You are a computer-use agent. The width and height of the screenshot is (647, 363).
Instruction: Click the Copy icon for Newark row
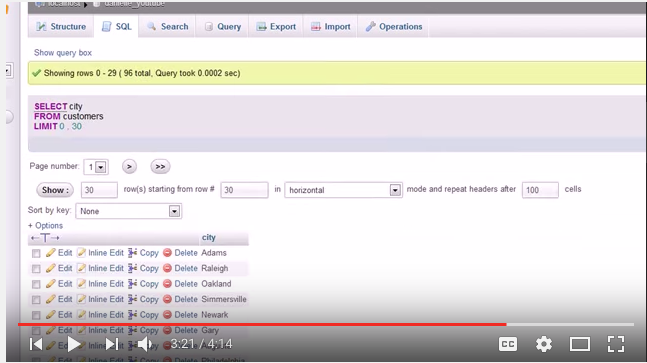point(132,315)
